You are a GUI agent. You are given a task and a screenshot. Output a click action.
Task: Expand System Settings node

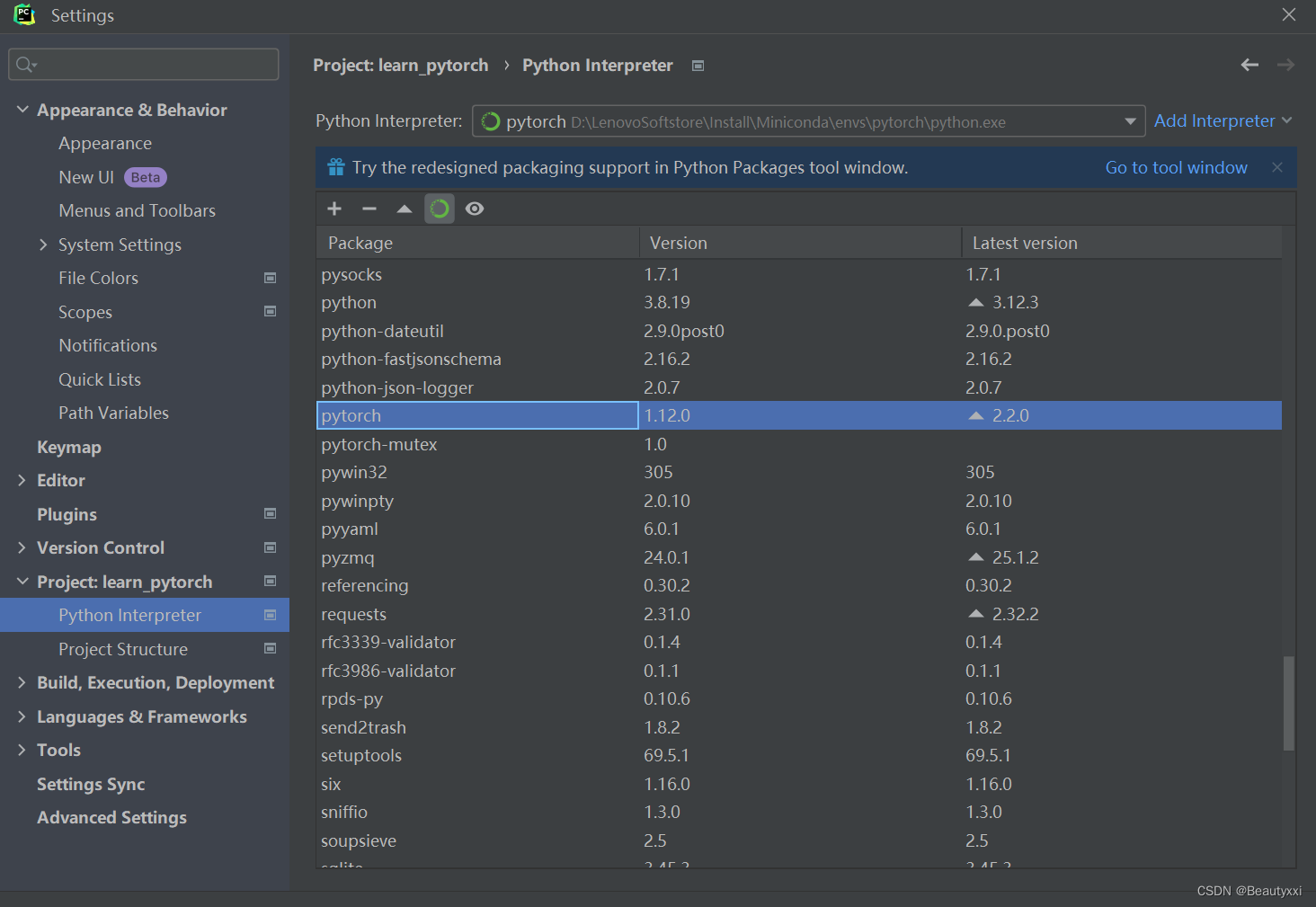coord(43,245)
